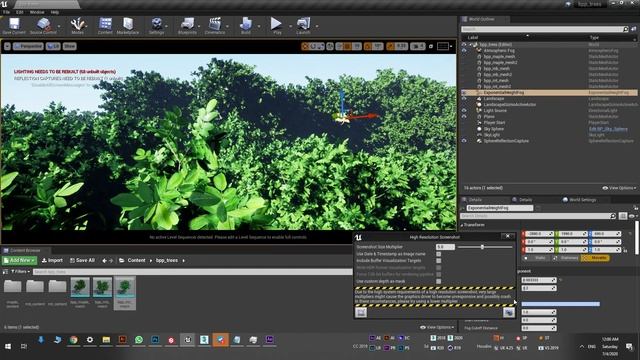Set mobility to Static

(537, 258)
